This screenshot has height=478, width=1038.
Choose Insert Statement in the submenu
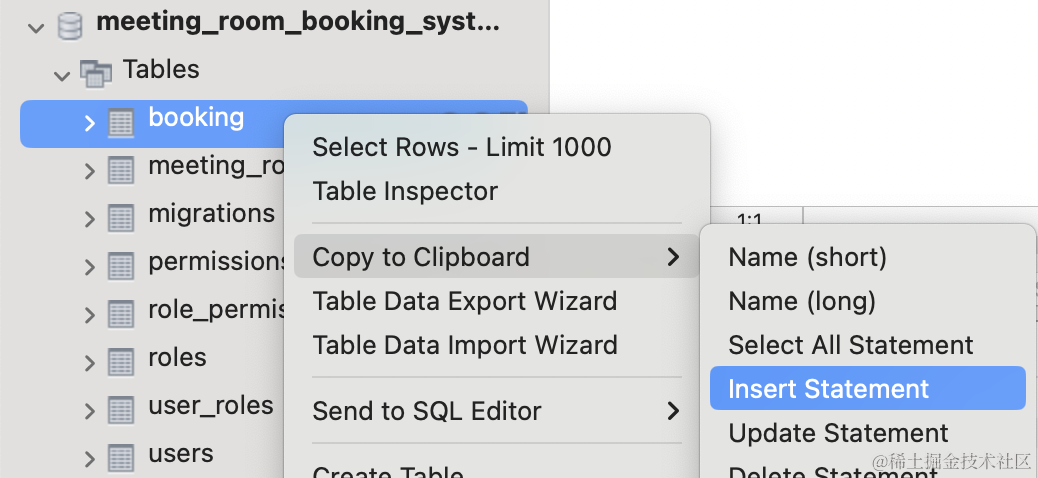coord(829,389)
